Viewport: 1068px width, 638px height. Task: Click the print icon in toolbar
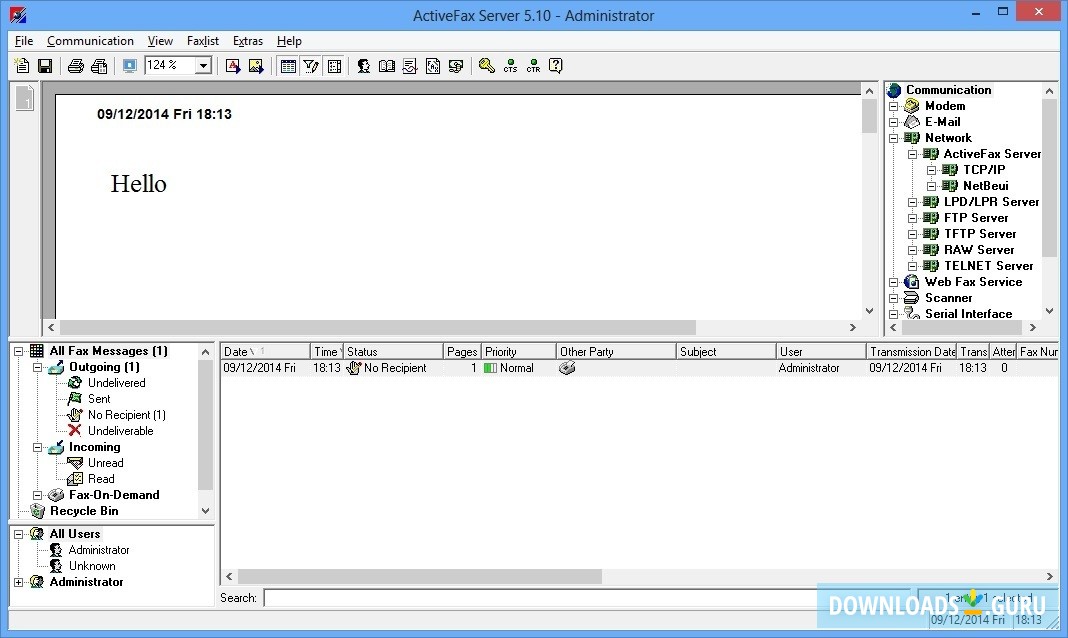[x=76, y=66]
